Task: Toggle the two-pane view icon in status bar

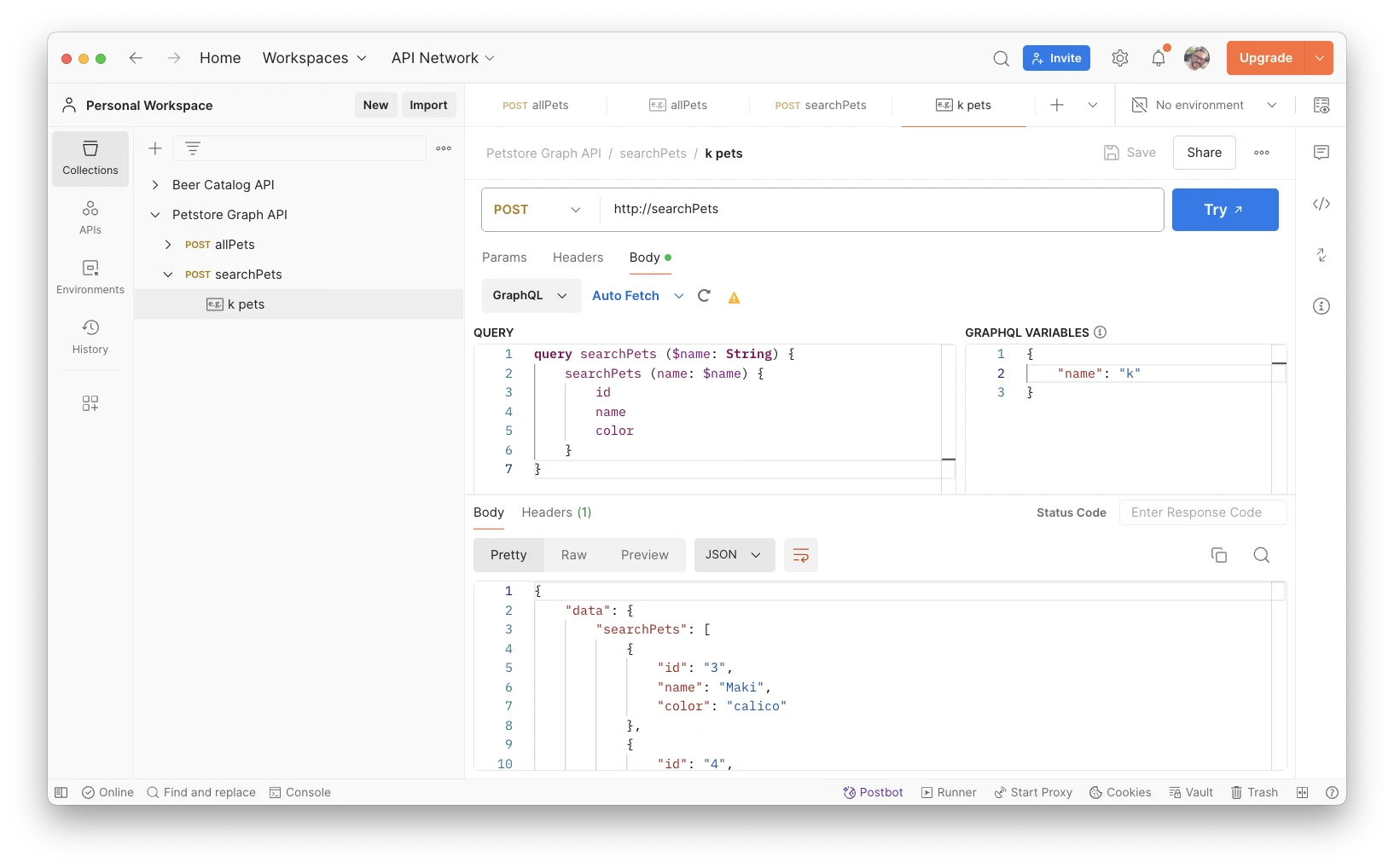Action: click(x=1302, y=792)
